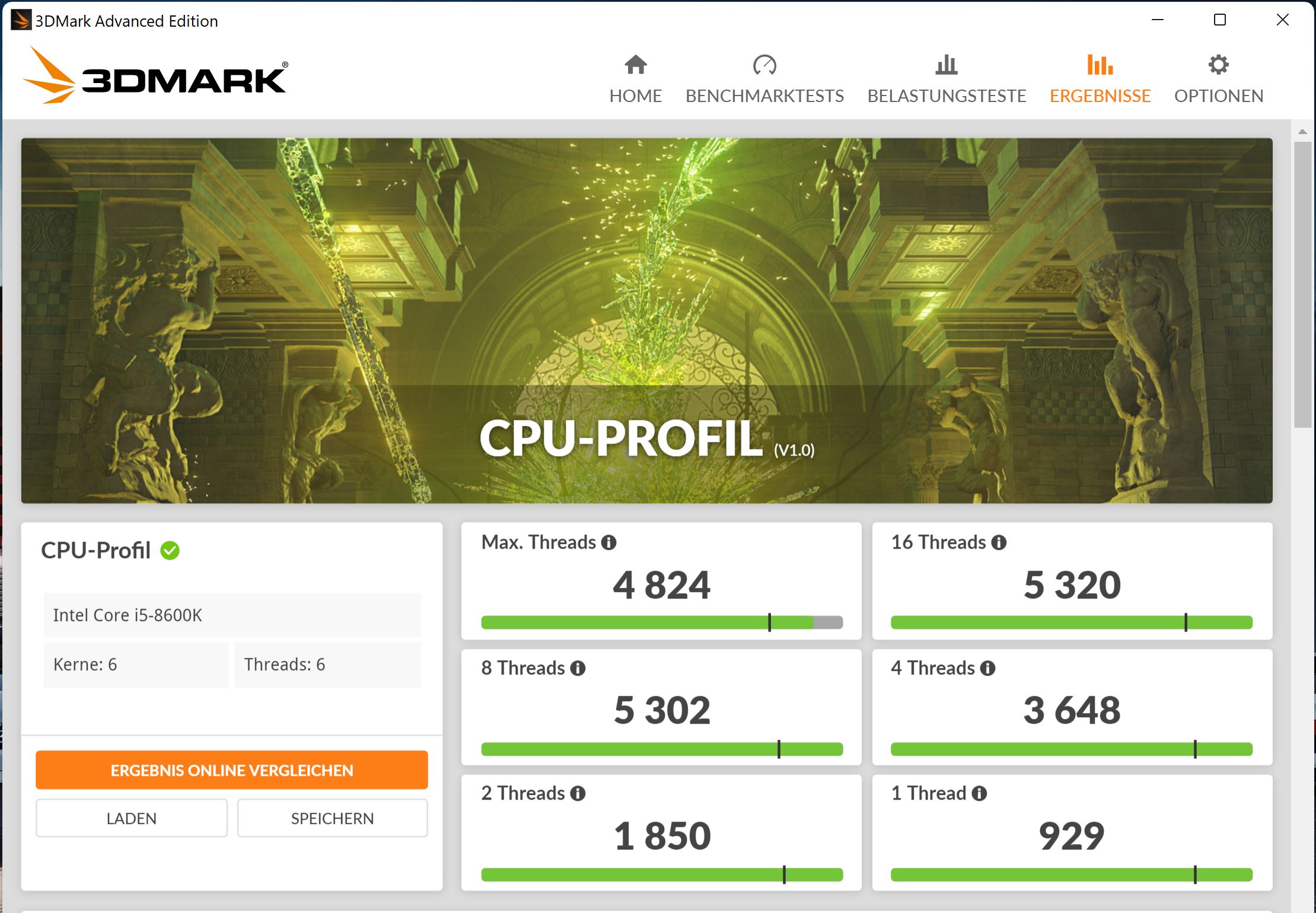Click the info icon beside Max. Threads
This screenshot has width=1316, height=913.
click(x=608, y=542)
